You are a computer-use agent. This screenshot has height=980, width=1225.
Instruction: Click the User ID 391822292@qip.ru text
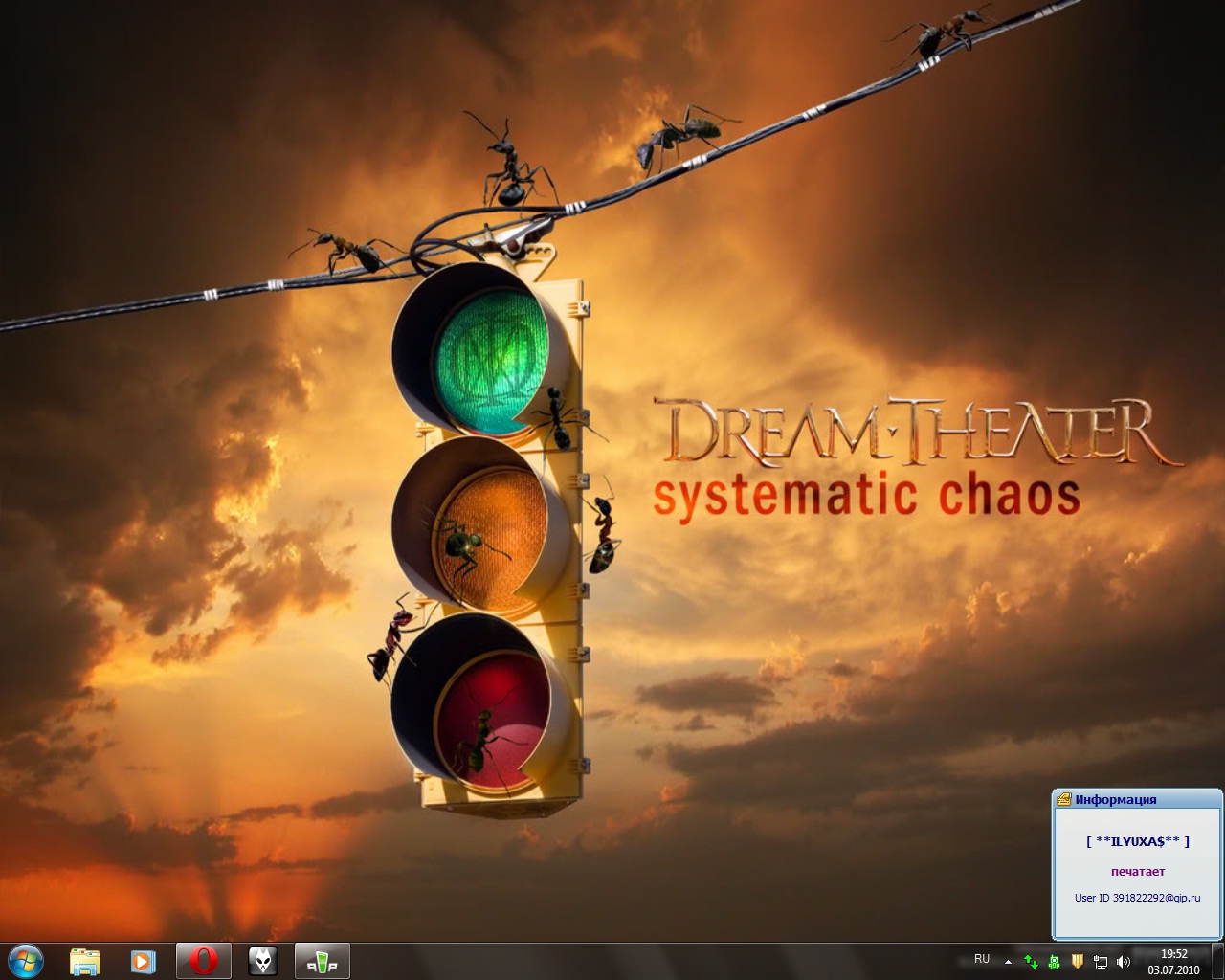click(x=1137, y=898)
